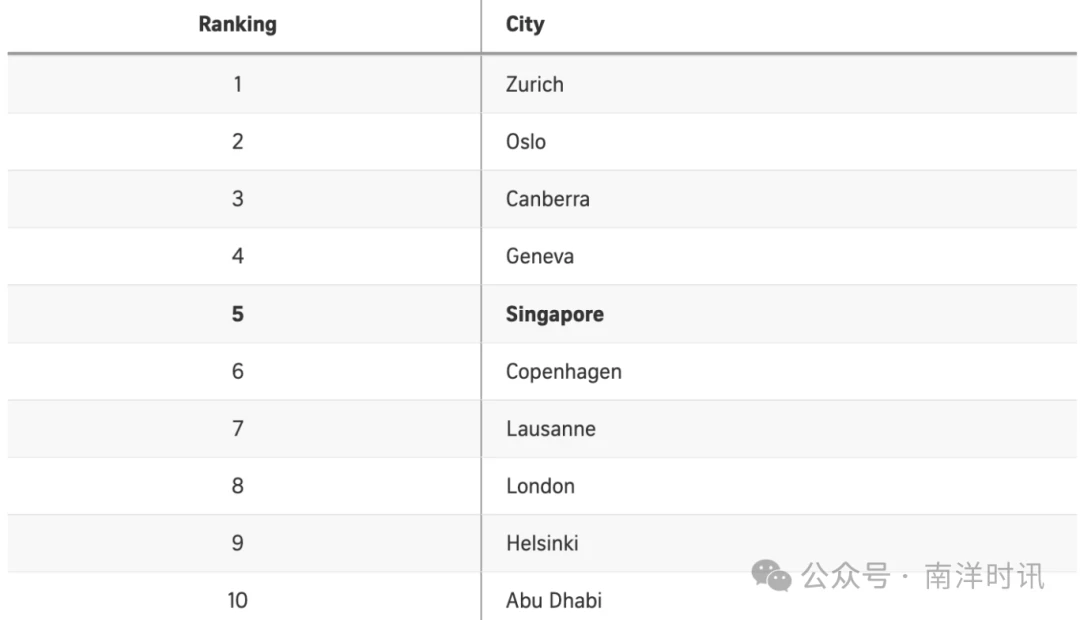Click the Ranking column header
1080x620 pixels.
238,24
